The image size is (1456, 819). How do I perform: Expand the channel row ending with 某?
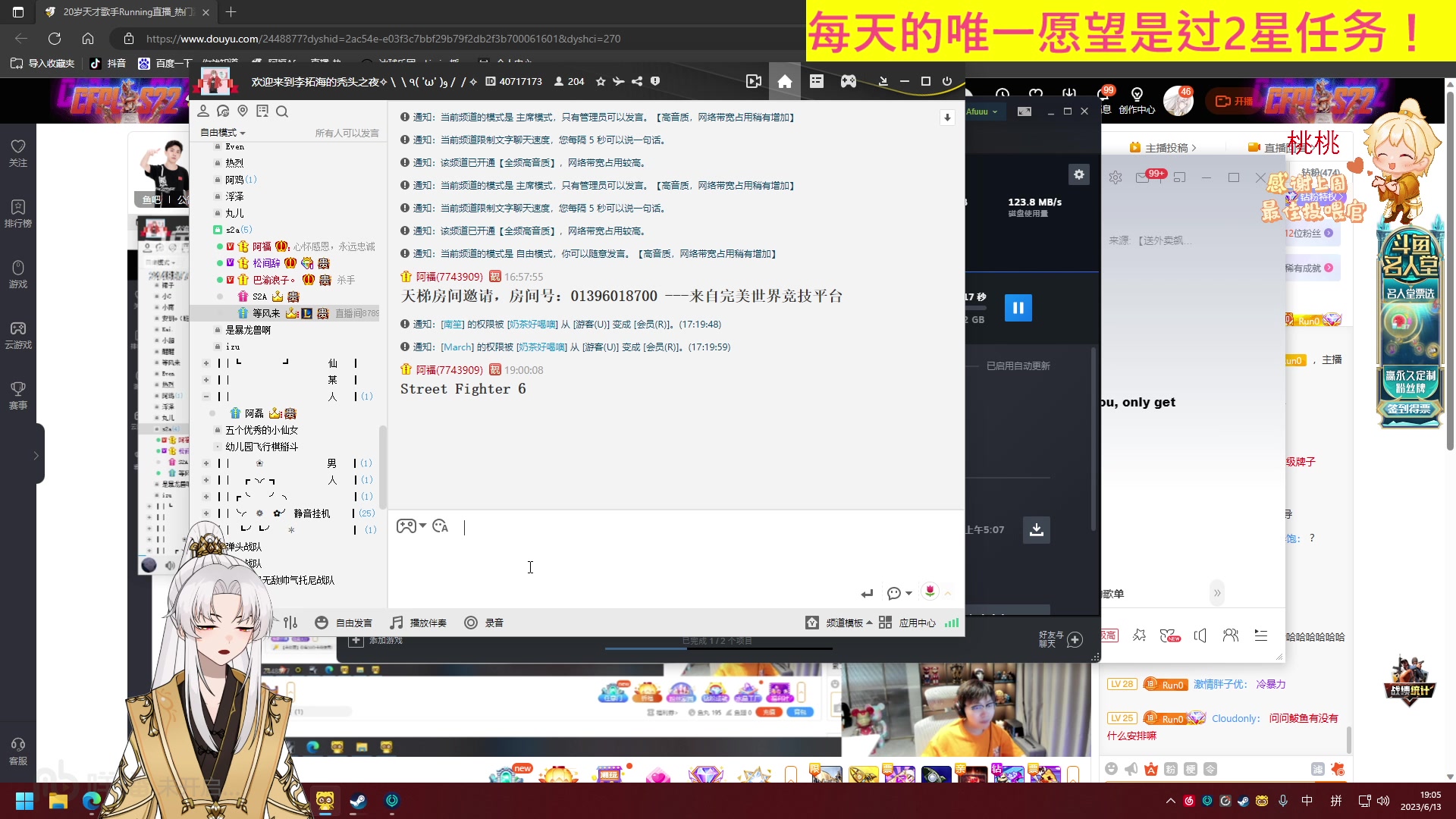[206, 380]
